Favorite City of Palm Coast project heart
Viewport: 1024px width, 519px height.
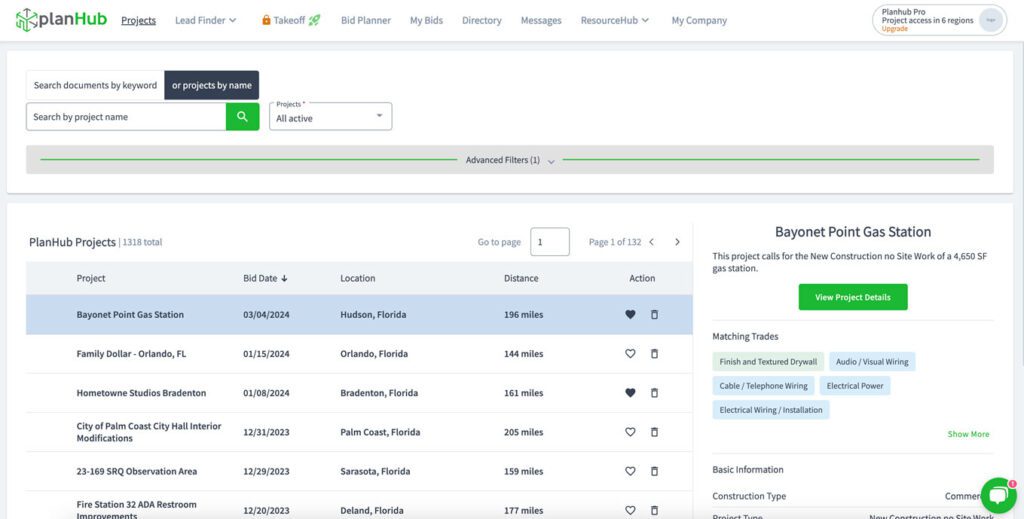630,432
